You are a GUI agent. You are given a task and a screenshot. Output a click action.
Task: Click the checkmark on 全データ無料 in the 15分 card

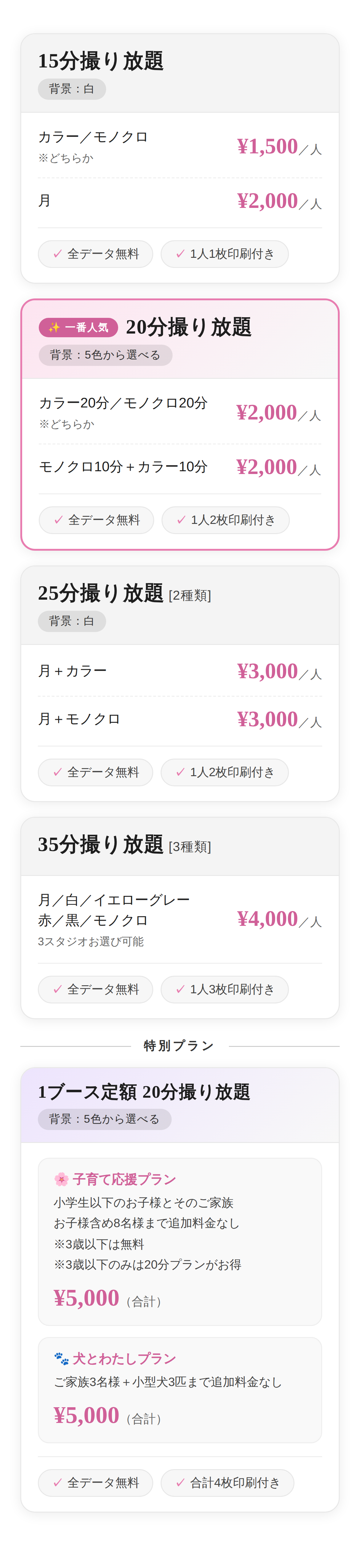click(58, 254)
